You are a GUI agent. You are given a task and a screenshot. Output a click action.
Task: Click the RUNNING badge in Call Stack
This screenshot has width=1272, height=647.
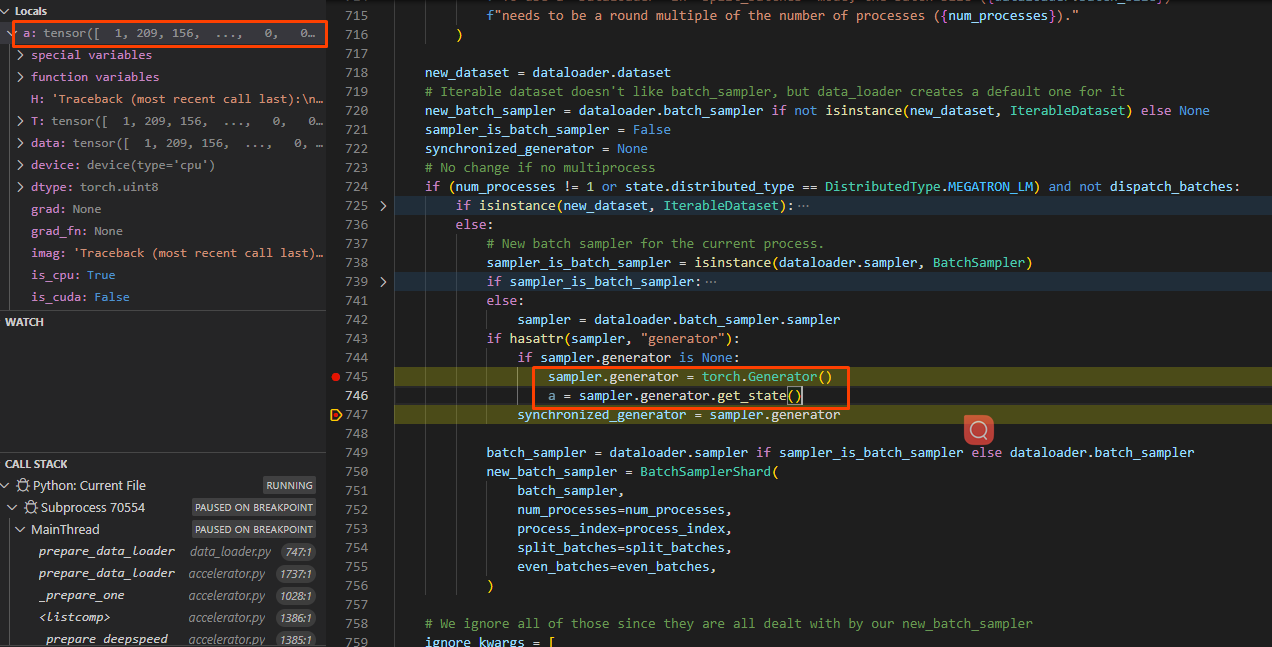pyautogui.click(x=289, y=485)
